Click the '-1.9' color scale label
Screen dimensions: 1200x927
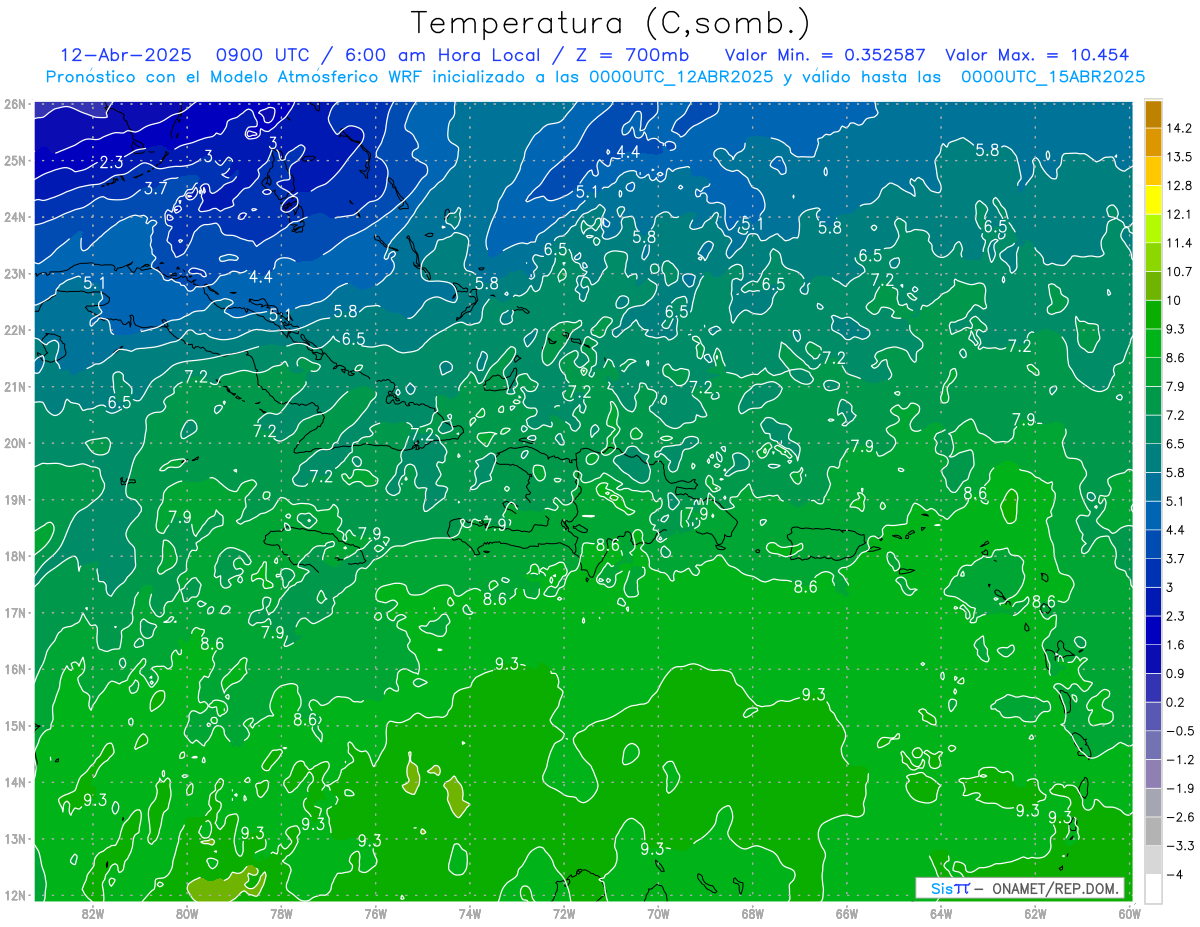click(x=1179, y=788)
